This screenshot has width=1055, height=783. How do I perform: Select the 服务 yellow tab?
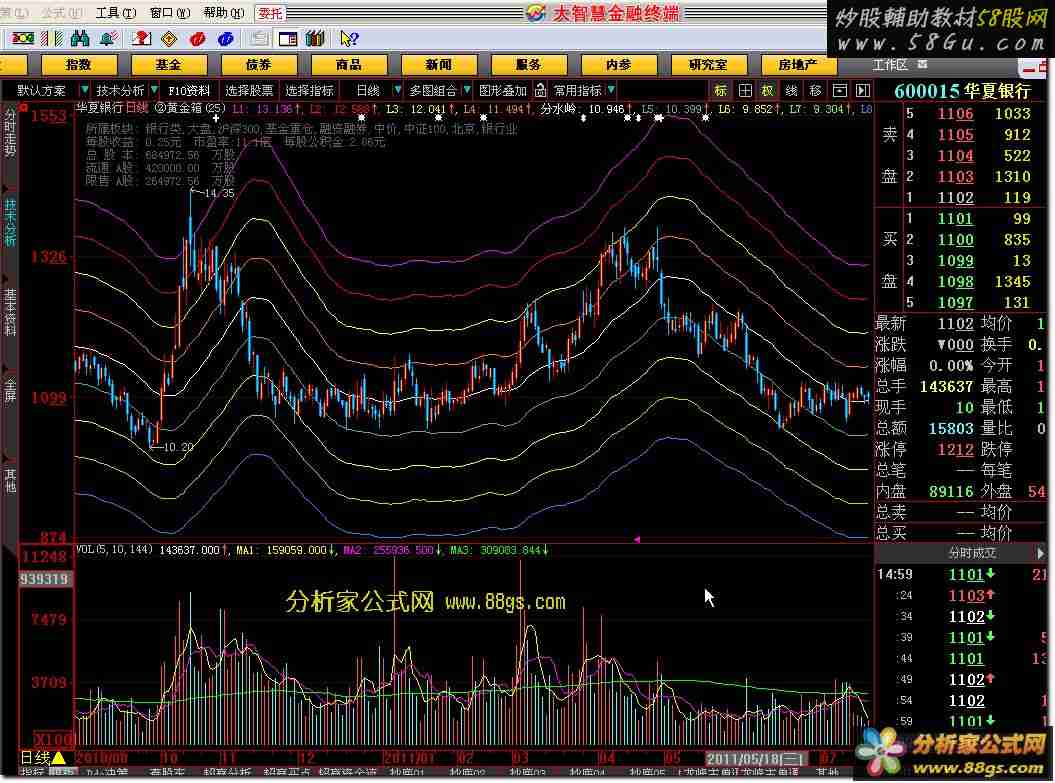pyautogui.click(x=530, y=65)
